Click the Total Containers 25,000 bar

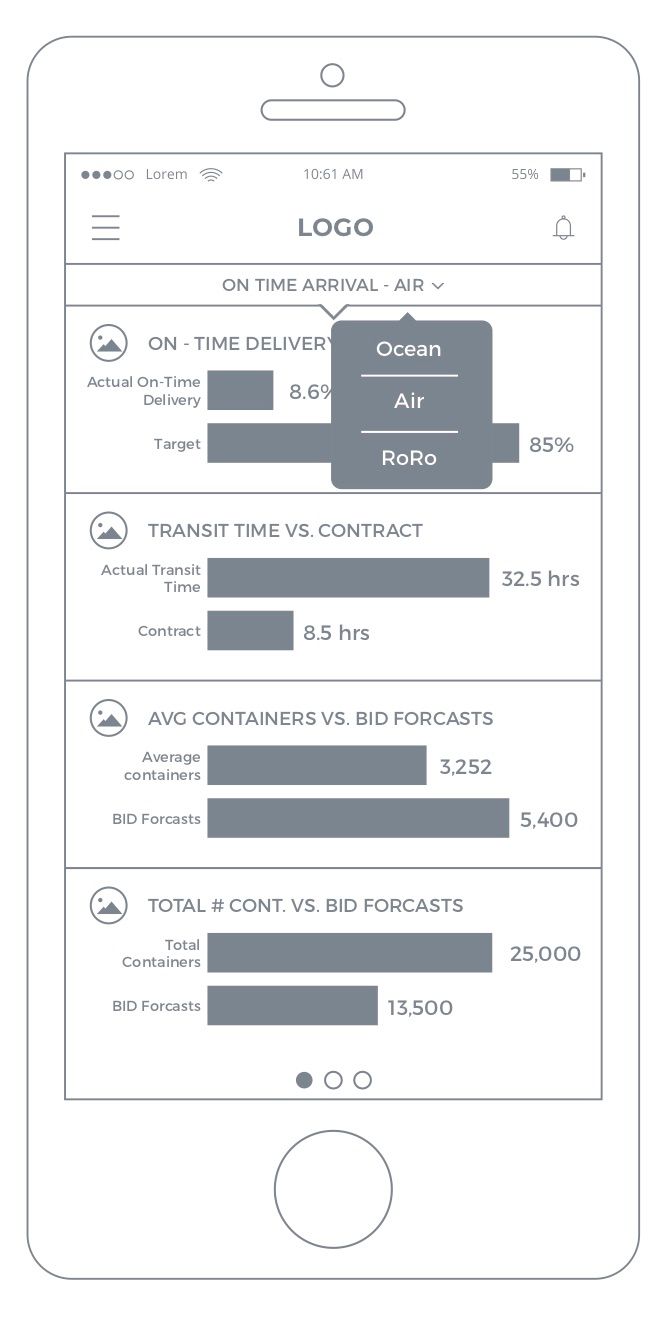pos(349,953)
